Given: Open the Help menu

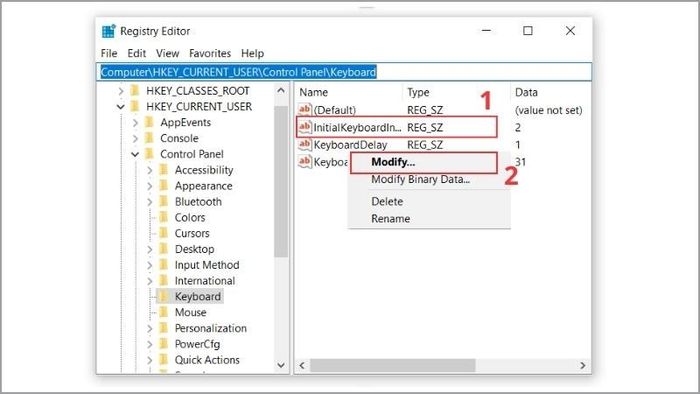Looking at the screenshot, I should pos(252,53).
